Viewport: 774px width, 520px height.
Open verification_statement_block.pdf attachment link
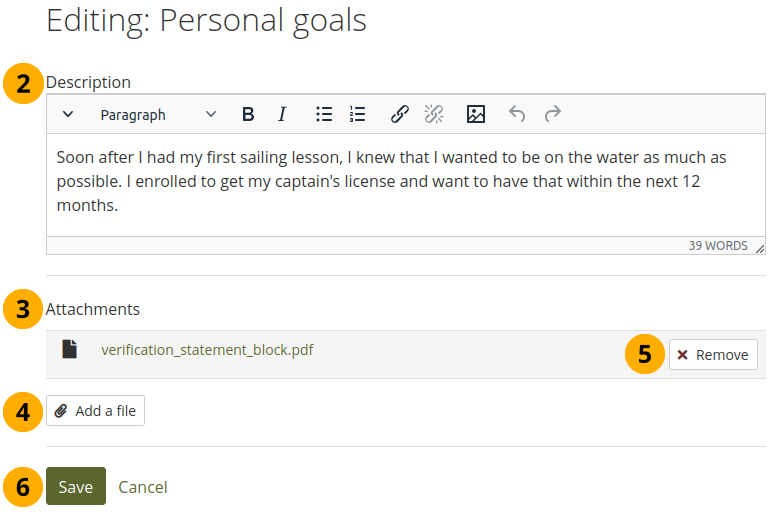tap(207, 350)
